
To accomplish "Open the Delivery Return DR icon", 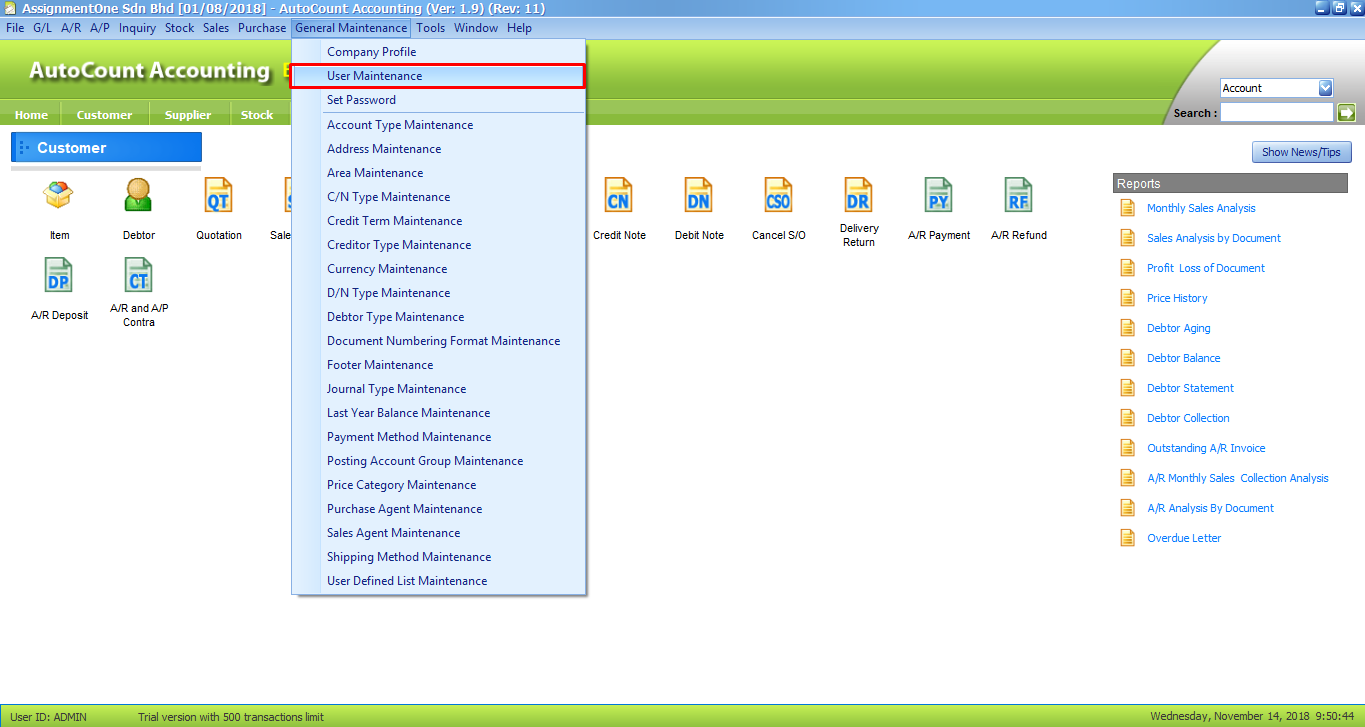I will [x=858, y=195].
